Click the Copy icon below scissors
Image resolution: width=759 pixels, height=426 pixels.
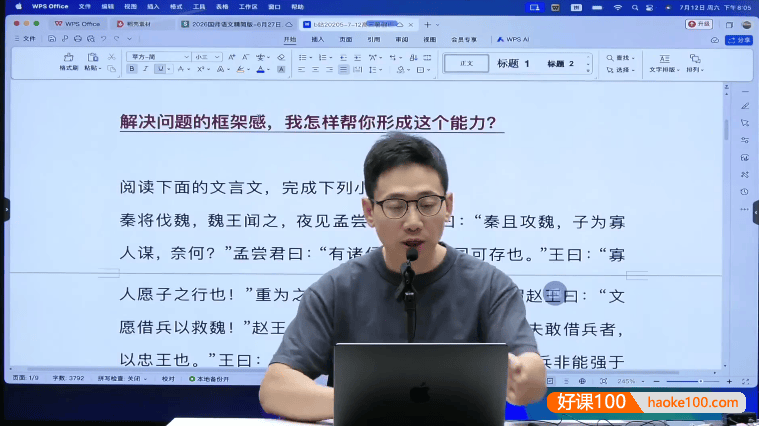[x=112, y=69]
